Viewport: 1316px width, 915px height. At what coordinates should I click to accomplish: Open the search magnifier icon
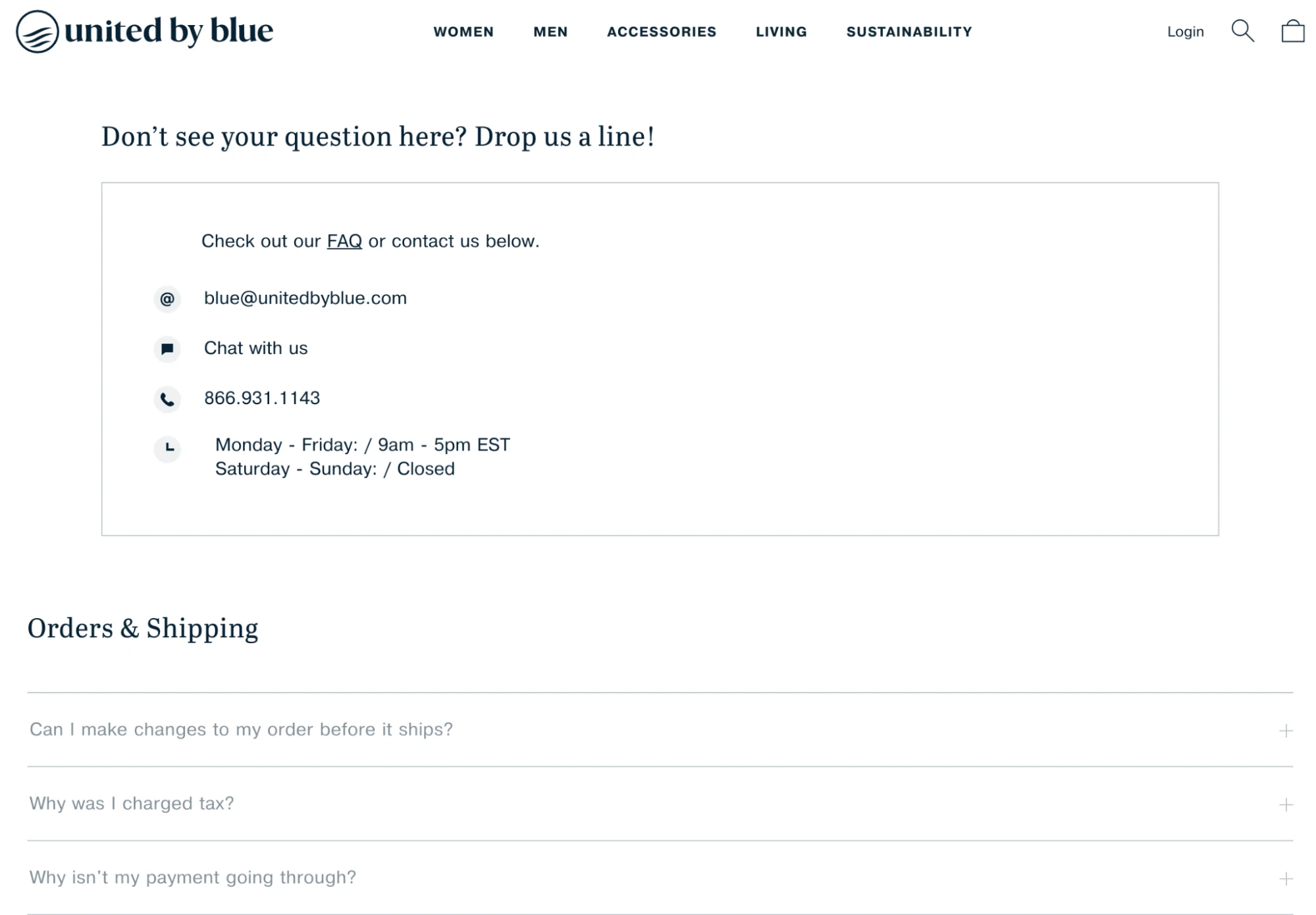point(1242,31)
